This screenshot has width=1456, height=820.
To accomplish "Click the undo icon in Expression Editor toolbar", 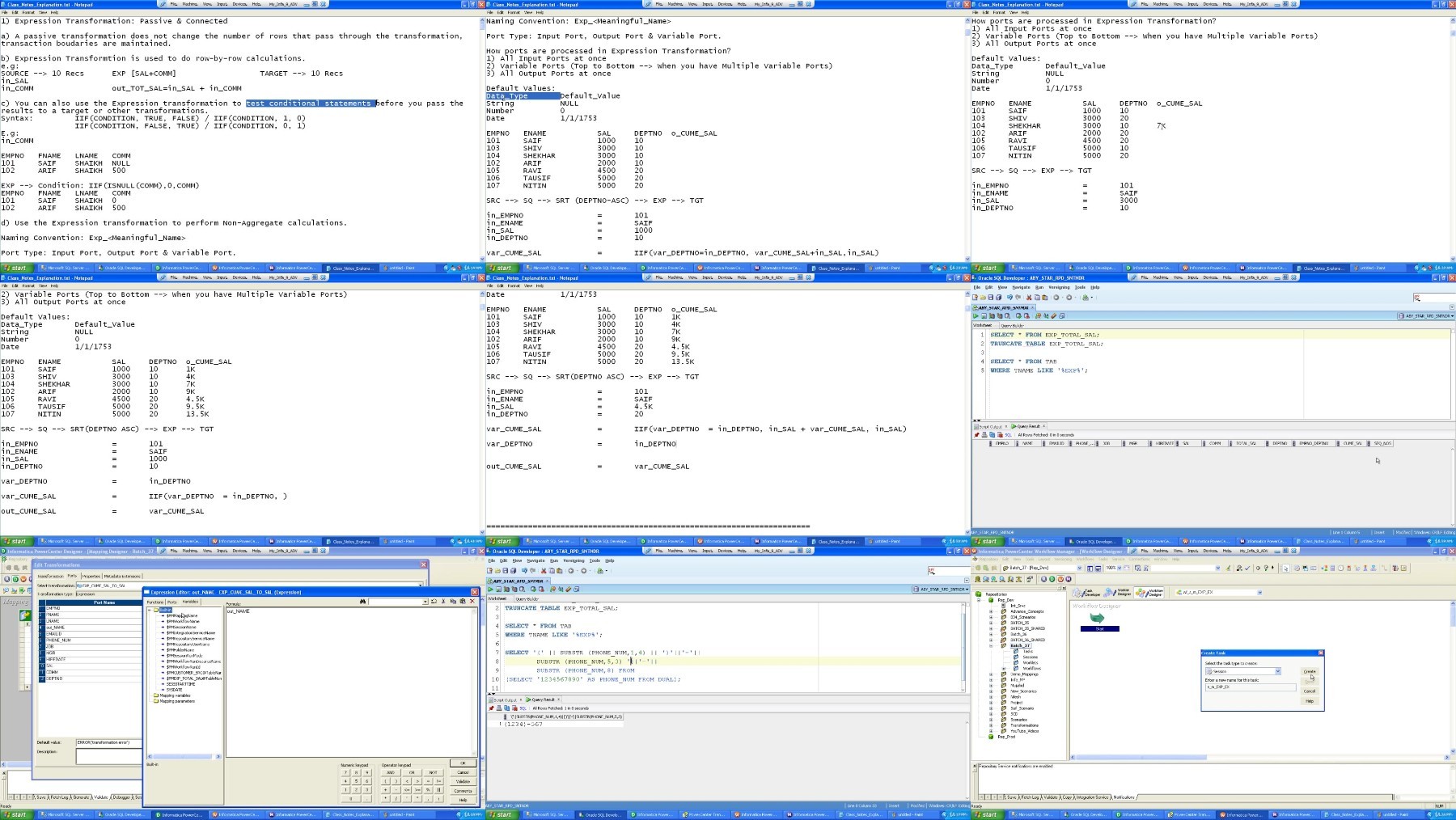I will click(434, 601).
